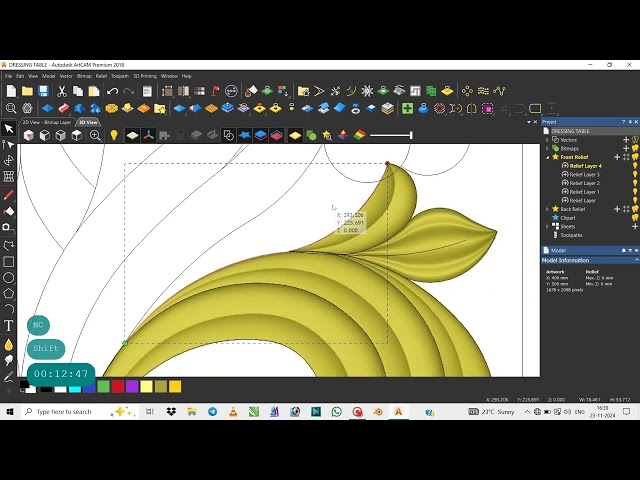The image size is (640, 480).
Task: Open a file with the folder icon
Action: point(27,91)
